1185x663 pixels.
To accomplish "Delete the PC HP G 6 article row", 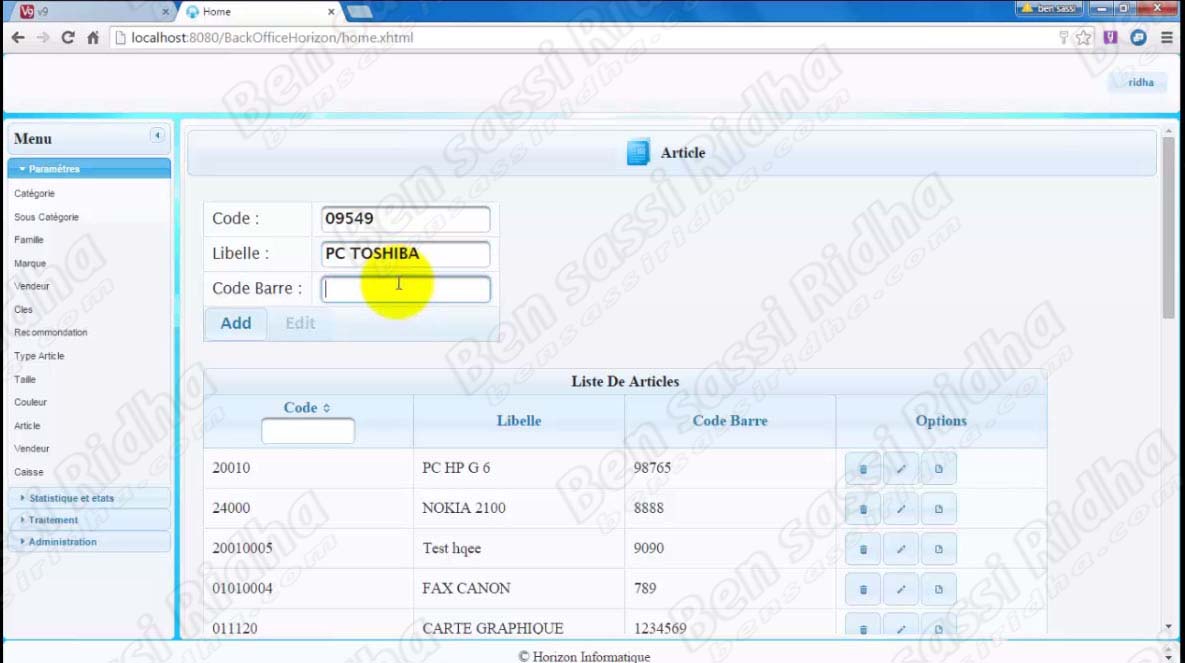I will pyautogui.click(x=863, y=468).
